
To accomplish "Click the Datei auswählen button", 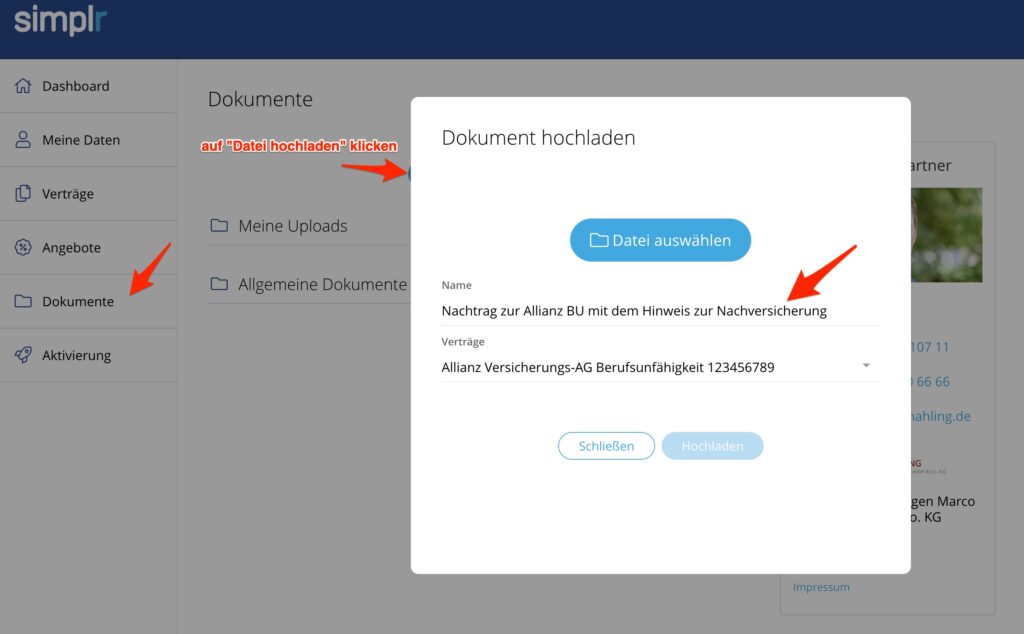I will (660, 240).
